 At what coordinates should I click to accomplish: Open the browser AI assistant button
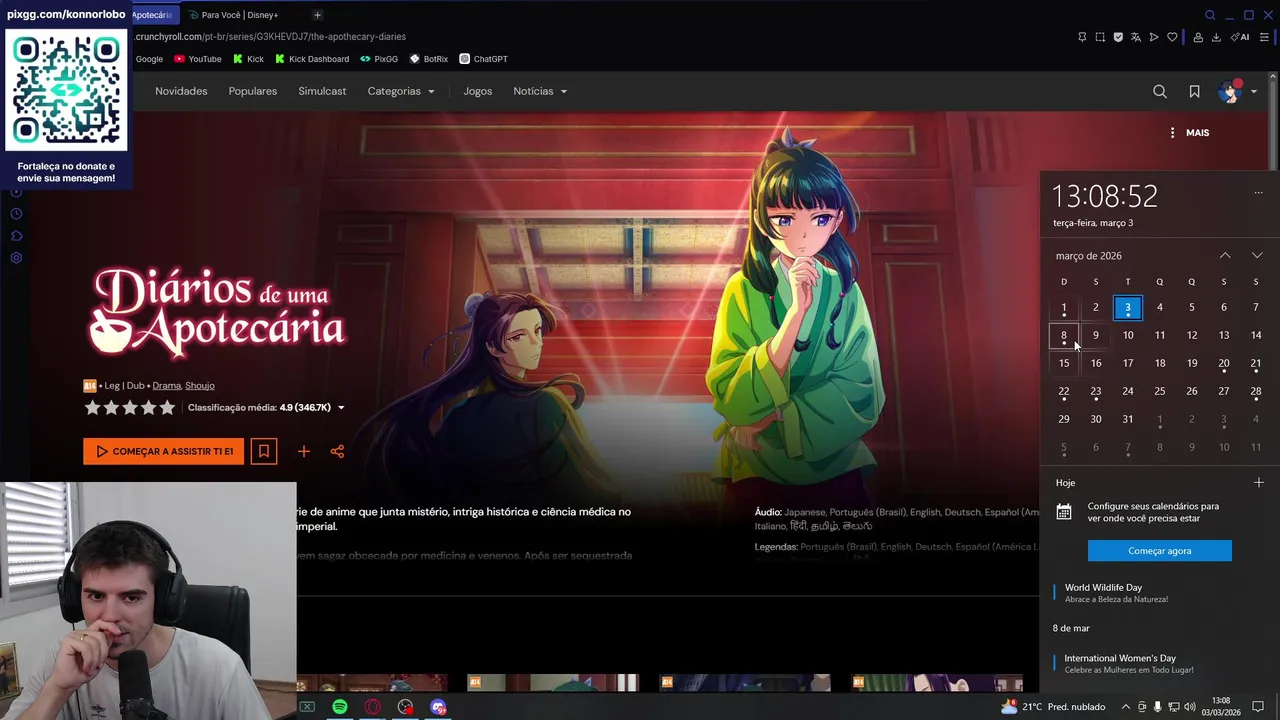(x=1241, y=37)
